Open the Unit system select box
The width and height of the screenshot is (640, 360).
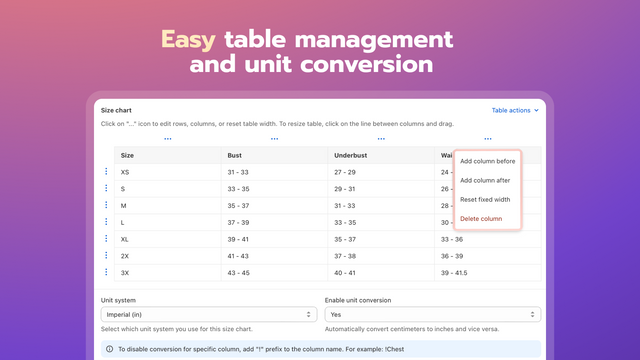(x=209, y=314)
